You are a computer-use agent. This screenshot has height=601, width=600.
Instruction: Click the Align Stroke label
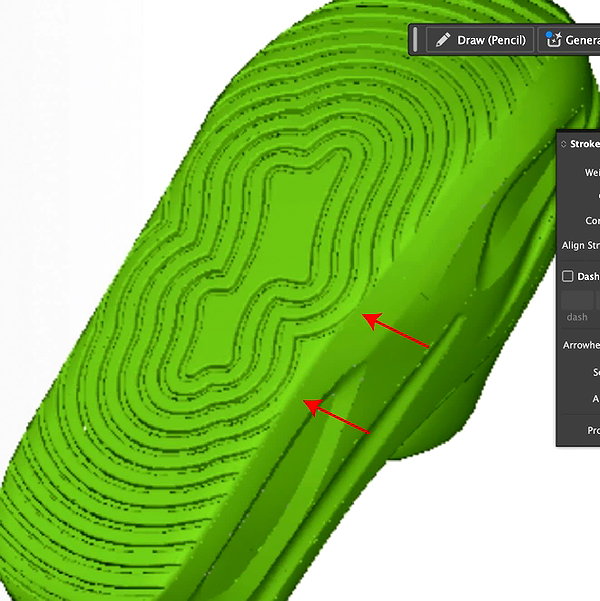click(x=581, y=245)
